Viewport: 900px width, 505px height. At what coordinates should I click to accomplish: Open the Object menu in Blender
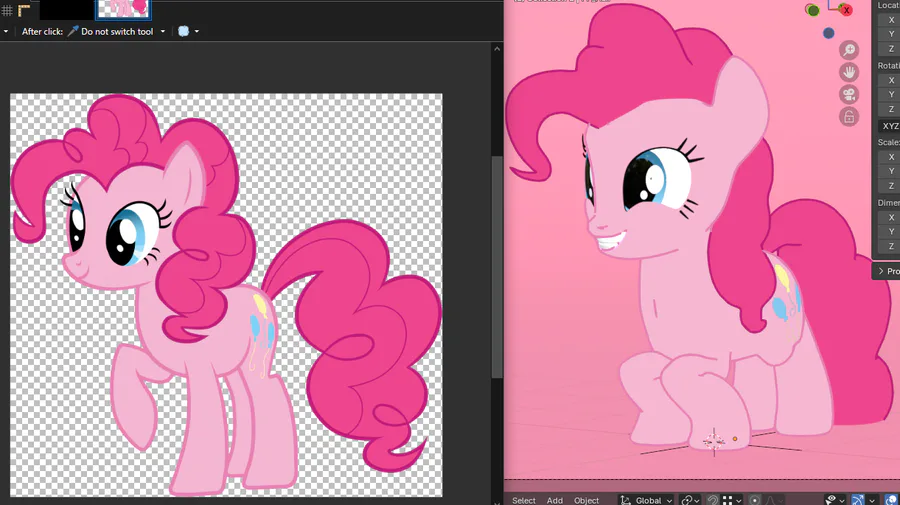(586, 500)
